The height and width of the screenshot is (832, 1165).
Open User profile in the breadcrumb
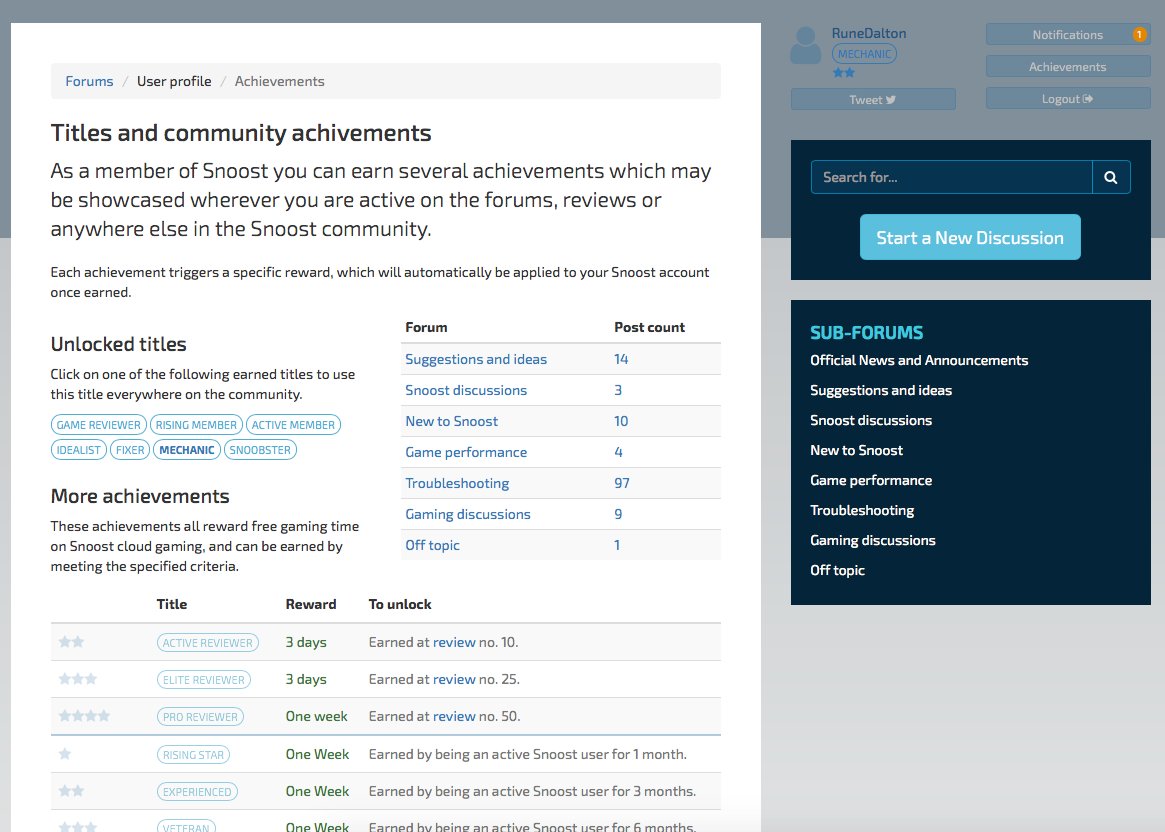pyautogui.click(x=174, y=81)
